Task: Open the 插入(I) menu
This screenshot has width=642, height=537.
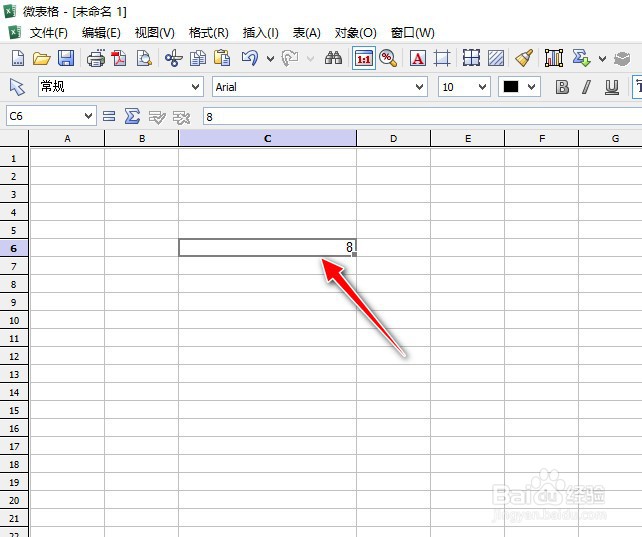Action: click(x=260, y=33)
